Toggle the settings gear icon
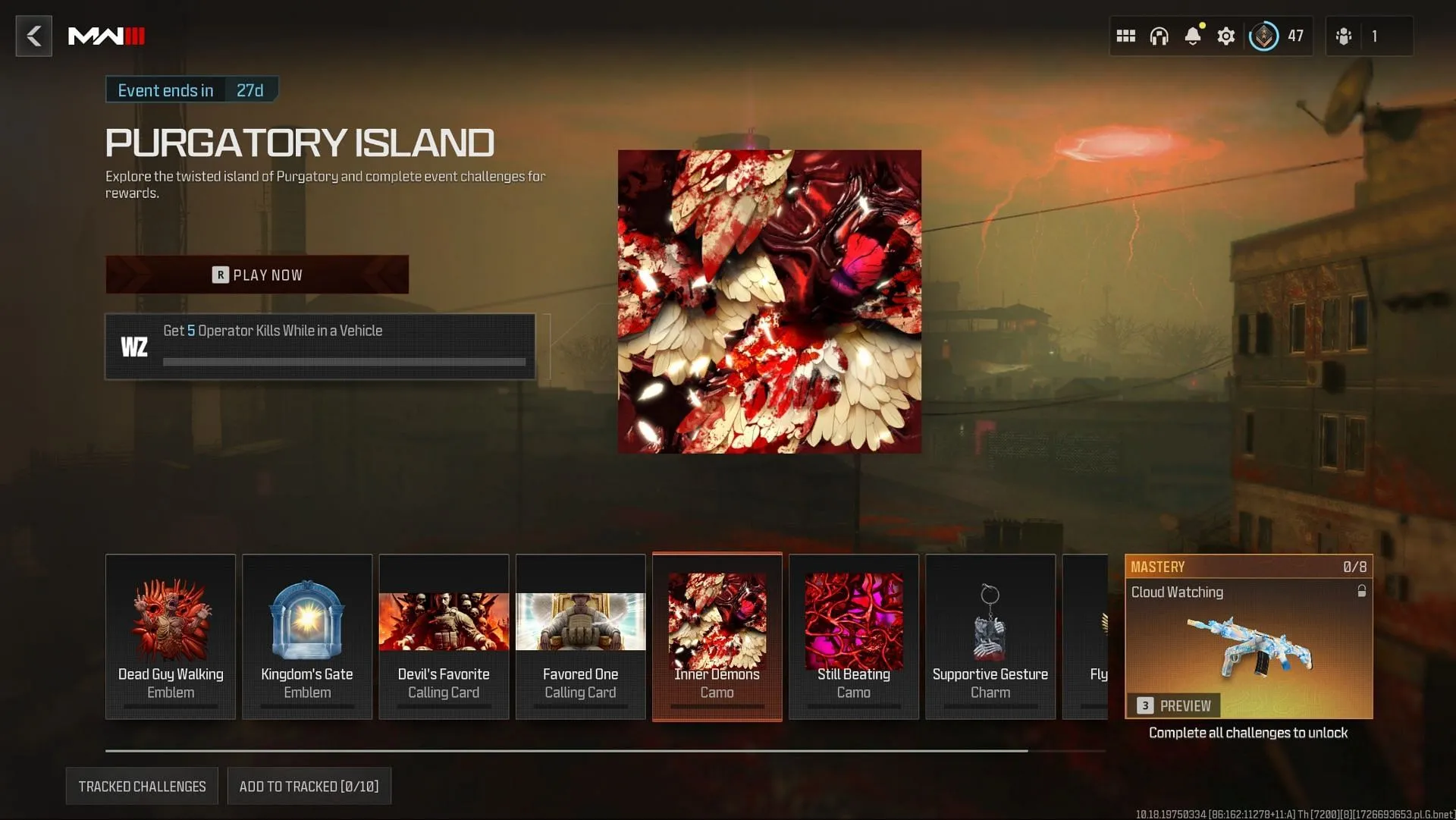 tap(1225, 35)
